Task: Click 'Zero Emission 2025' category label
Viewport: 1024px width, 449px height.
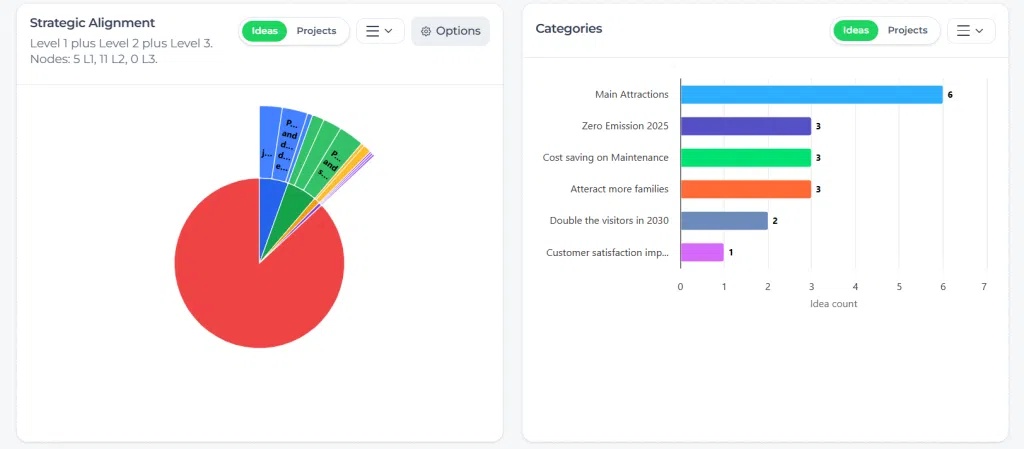Action: click(625, 126)
